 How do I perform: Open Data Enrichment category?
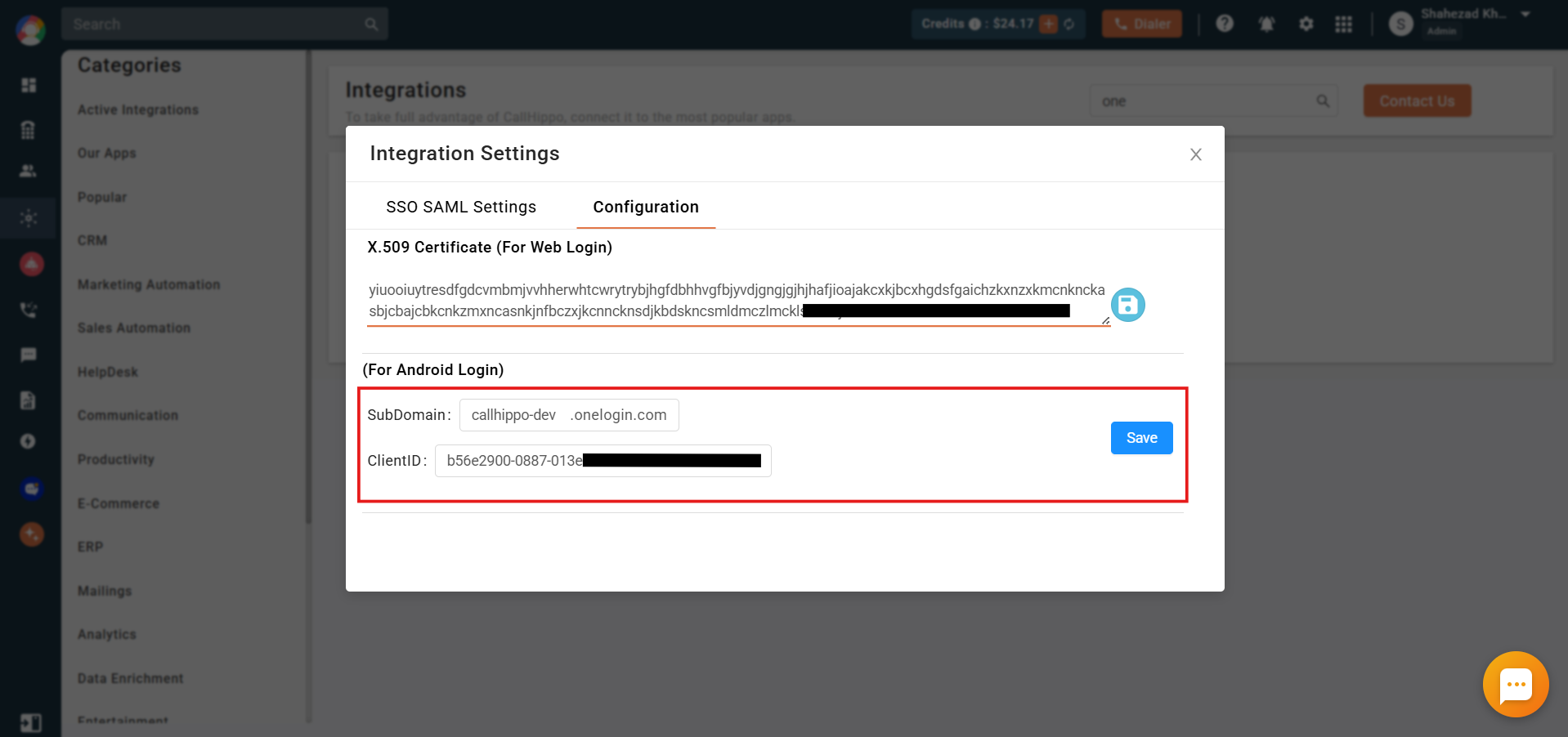pyautogui.click(x=131, y=678)
